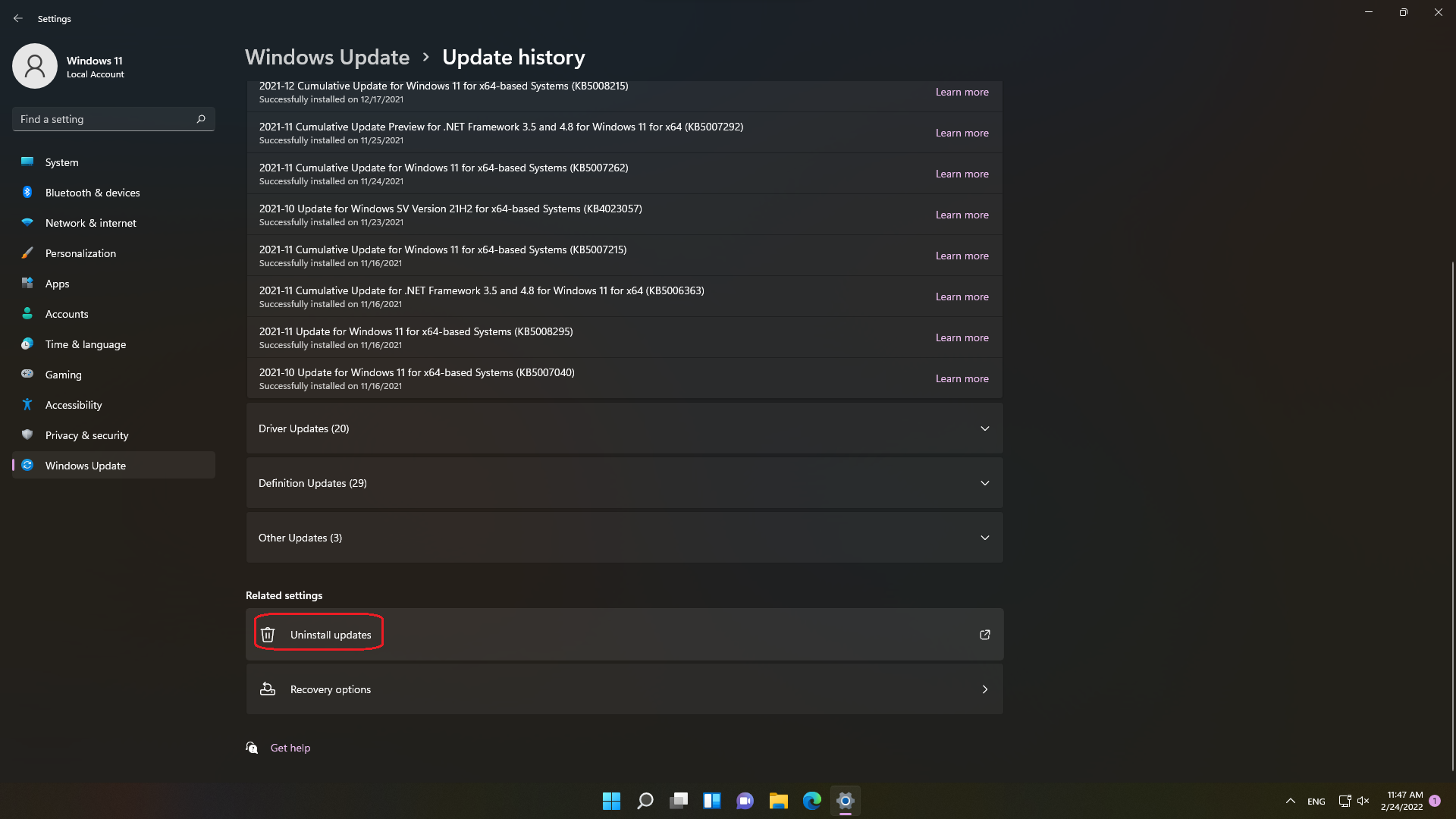Go back to Windows Update breadcrumb
This screenshot has height=819, width=1456.
(x=327, y=57)
